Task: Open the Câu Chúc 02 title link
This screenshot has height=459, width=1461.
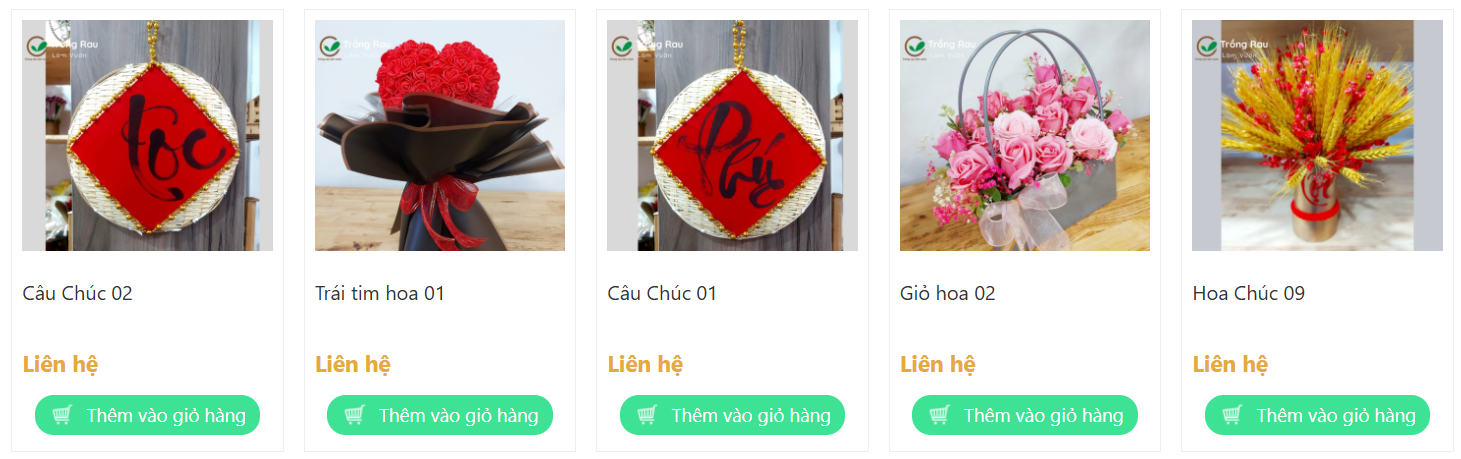Action: pyautogui.click(x=77, y=293)
